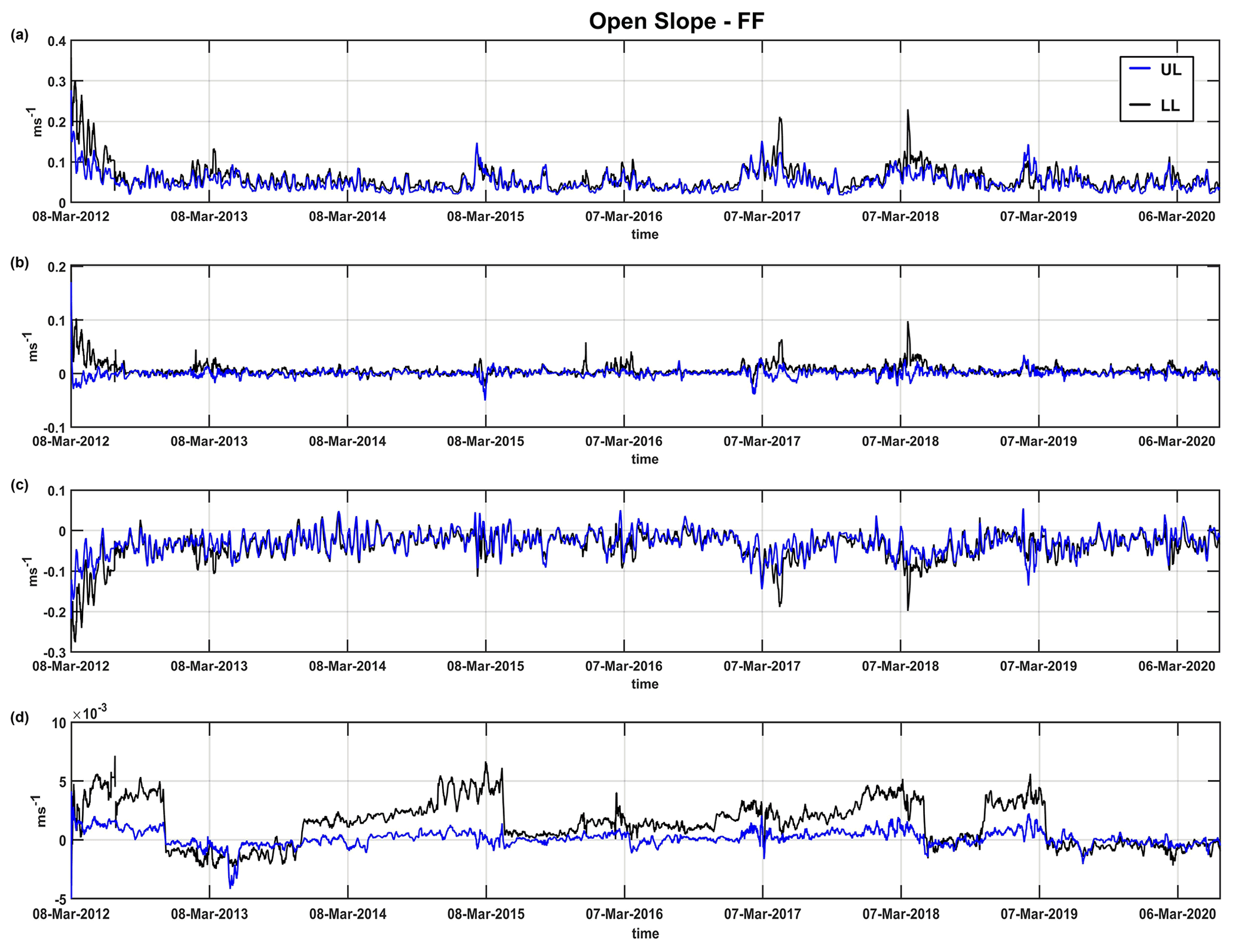The height and width of the screenshot is (952, 1235).
Task: Select the UL legend text label
Action: pyautogui.click(x=1170, y=70)
